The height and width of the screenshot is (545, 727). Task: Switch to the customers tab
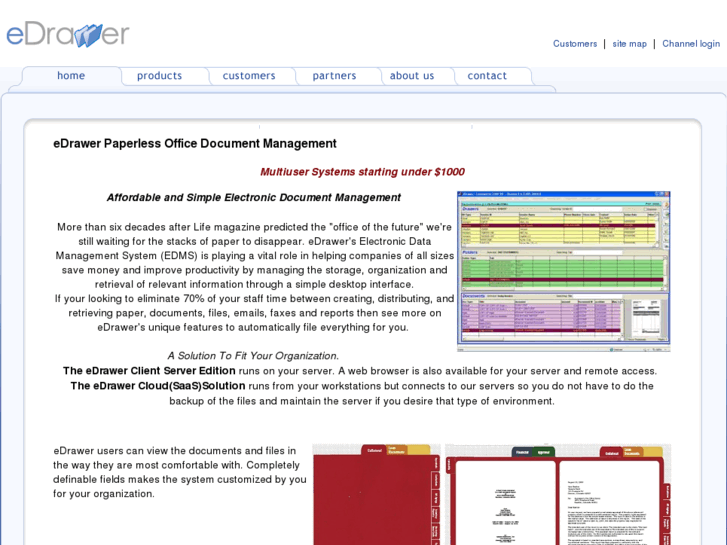[249, 76]
